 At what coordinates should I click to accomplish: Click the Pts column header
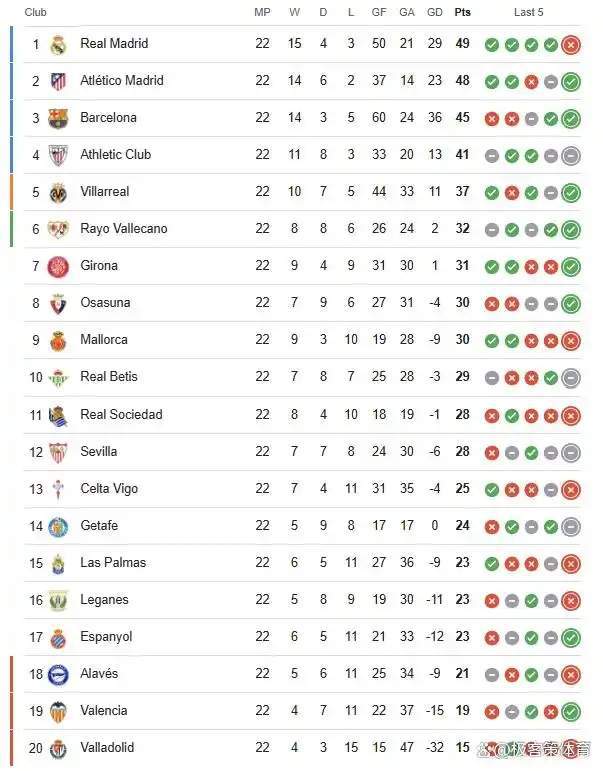click(462, 12)
